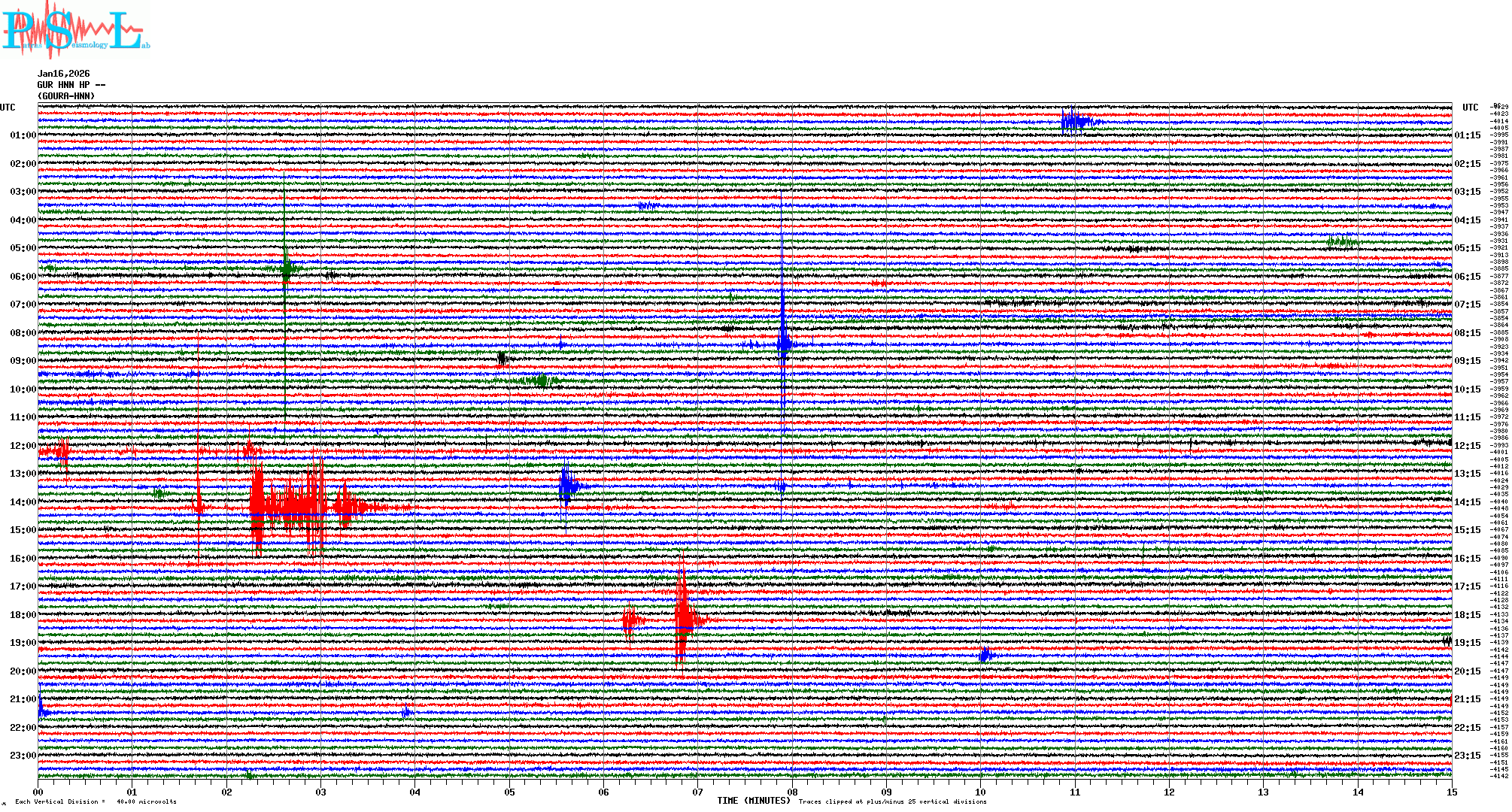Click the GUR HNN HP station text

tap(71, 85)
